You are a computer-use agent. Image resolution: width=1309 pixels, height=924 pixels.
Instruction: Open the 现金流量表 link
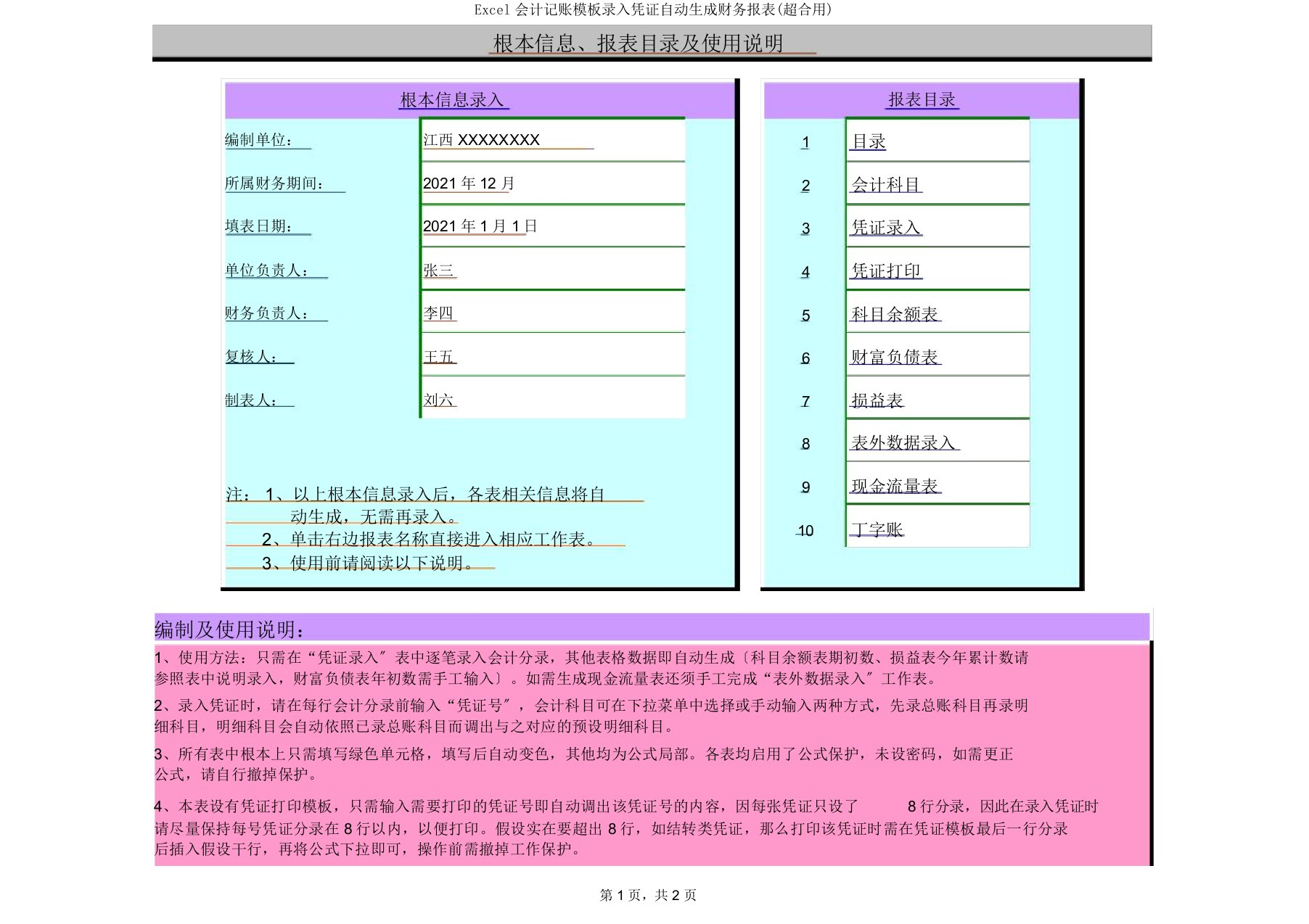[895, 486]
